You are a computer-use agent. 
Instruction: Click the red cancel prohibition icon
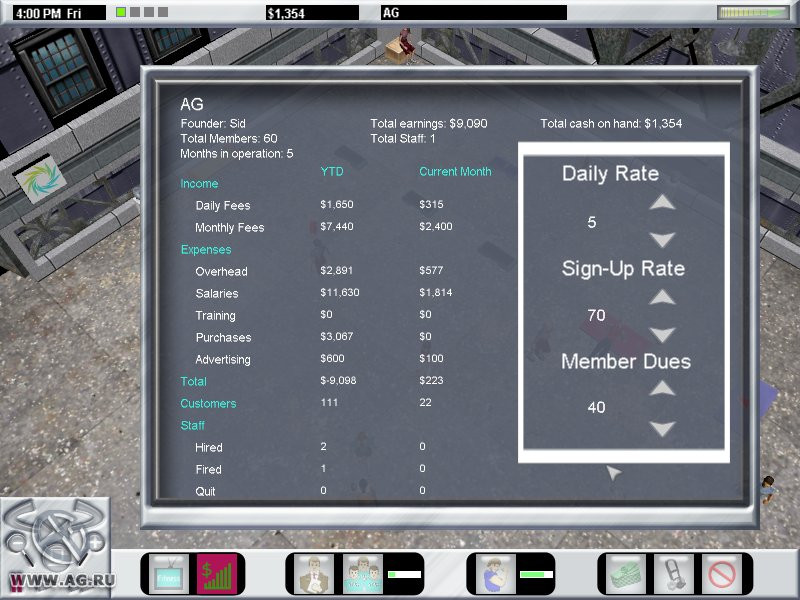(x=720, y=574)
